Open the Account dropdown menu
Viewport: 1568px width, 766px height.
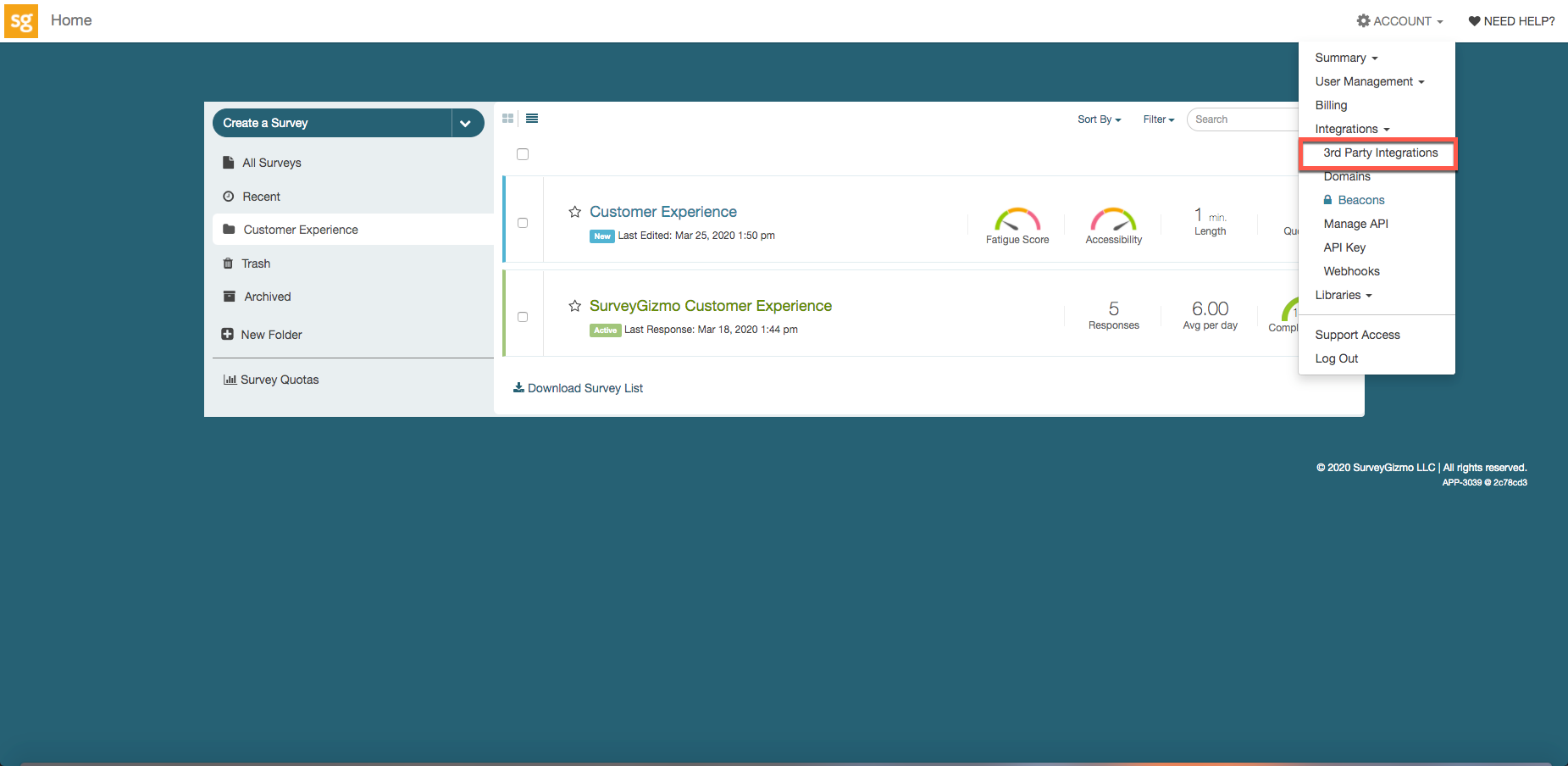1399,21
